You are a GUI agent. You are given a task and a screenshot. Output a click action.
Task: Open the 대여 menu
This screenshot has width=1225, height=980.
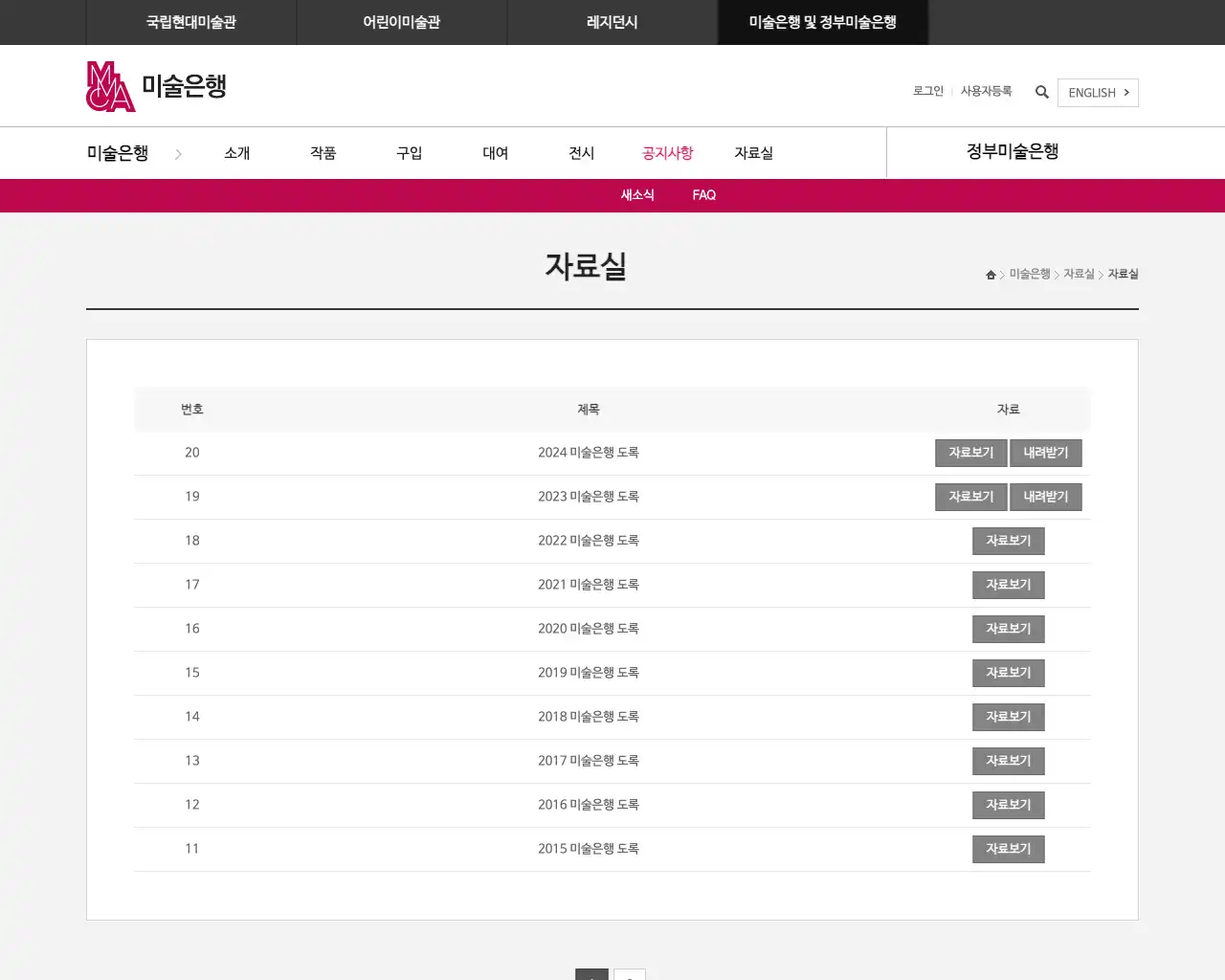[x=496, y=153]
